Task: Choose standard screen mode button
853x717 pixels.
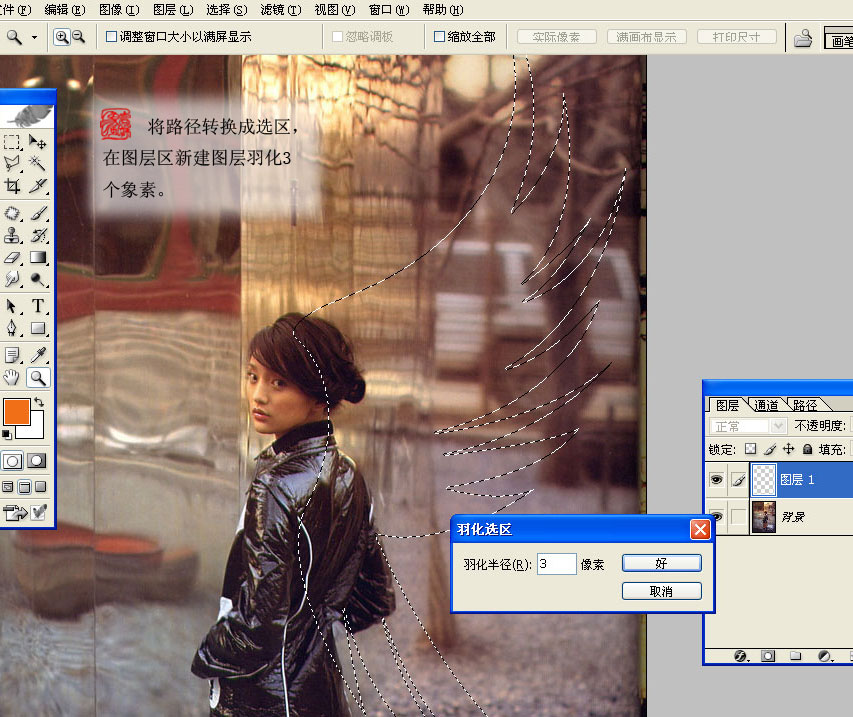Action: [x=8, y=487]
